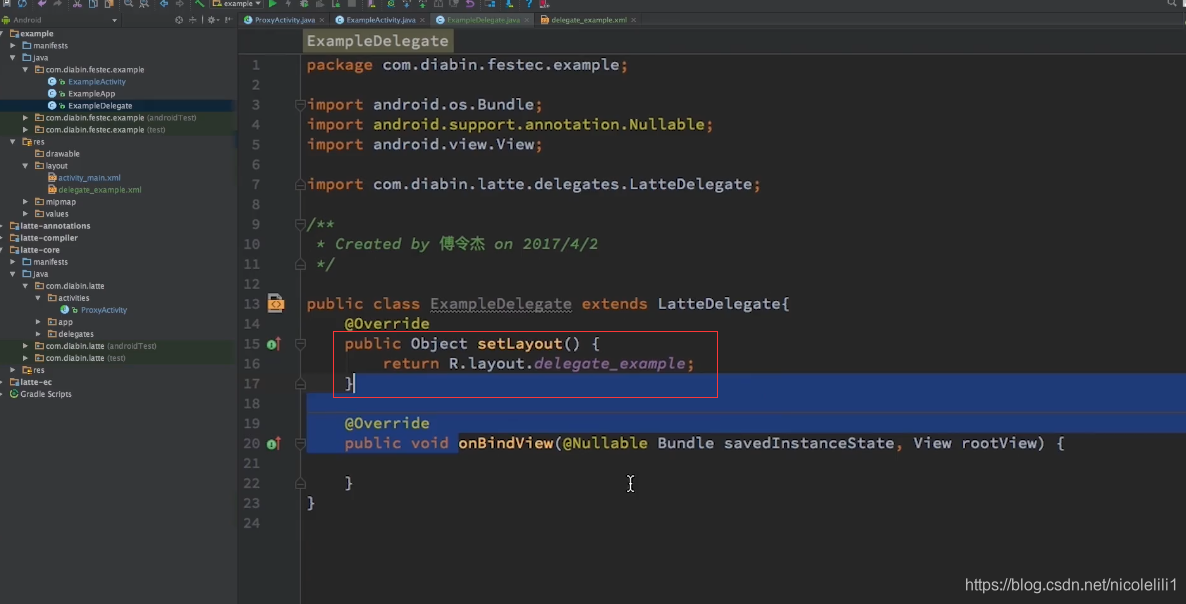1186x604 pixels.
Task: Expand com.diabin.festec.example (androidTest) package
Action: [x=26, y=118]
